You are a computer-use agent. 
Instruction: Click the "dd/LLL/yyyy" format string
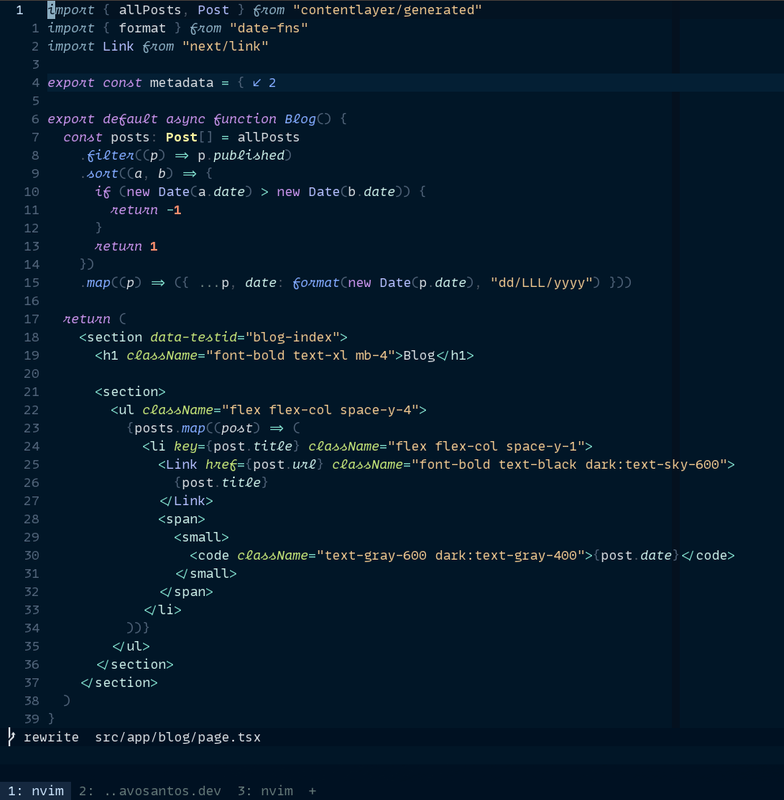pyautogui.click(x=545, y=283)
